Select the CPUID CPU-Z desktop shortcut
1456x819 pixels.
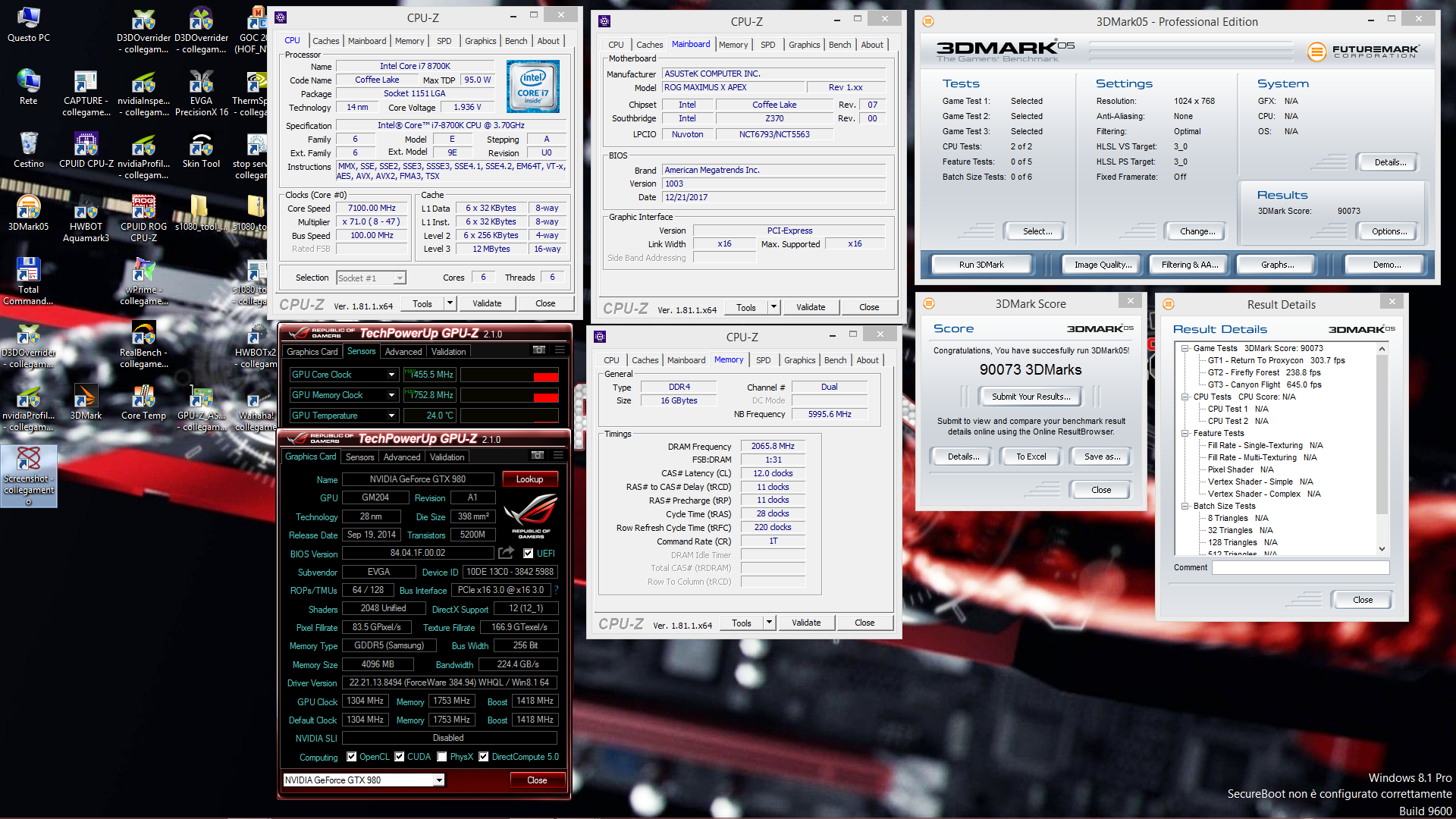(x=86, y=149)
